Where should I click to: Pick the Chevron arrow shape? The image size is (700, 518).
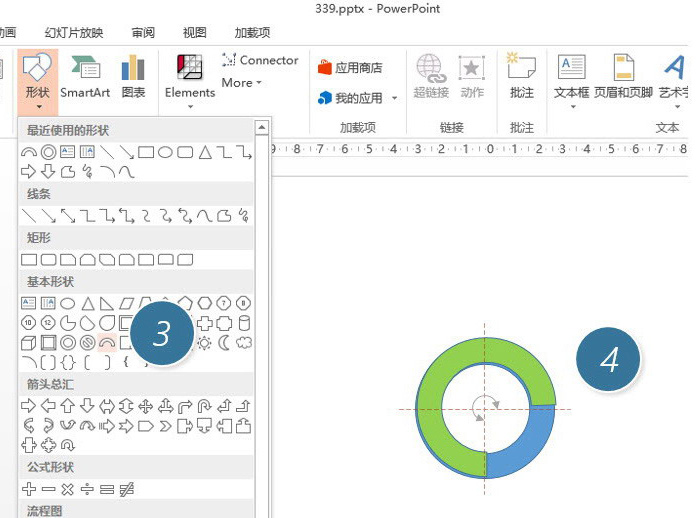166,426
